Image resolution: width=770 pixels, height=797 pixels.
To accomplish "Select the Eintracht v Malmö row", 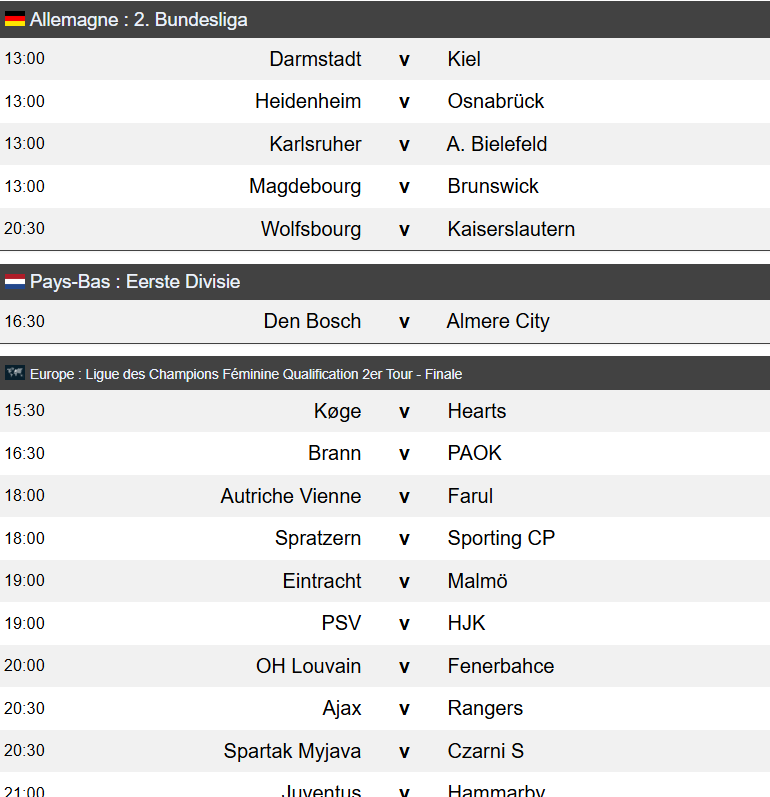I will [x=385, y=580].
